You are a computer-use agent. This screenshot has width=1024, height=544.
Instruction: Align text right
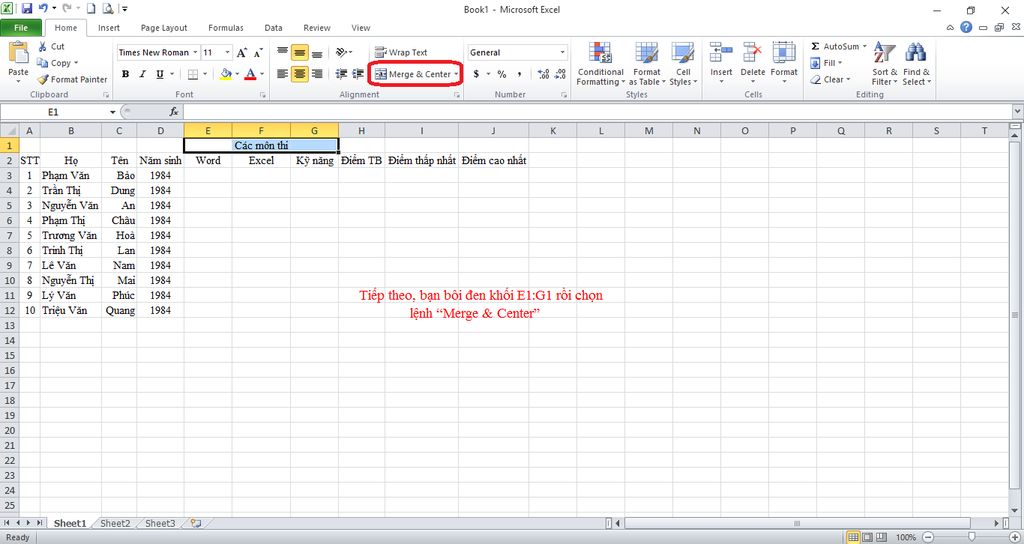[x=317, y=74]
